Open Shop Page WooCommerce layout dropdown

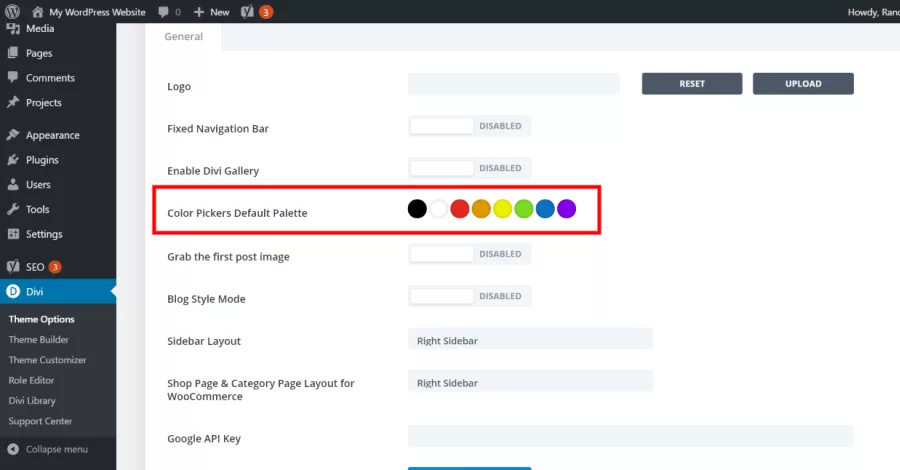point(530,382)
